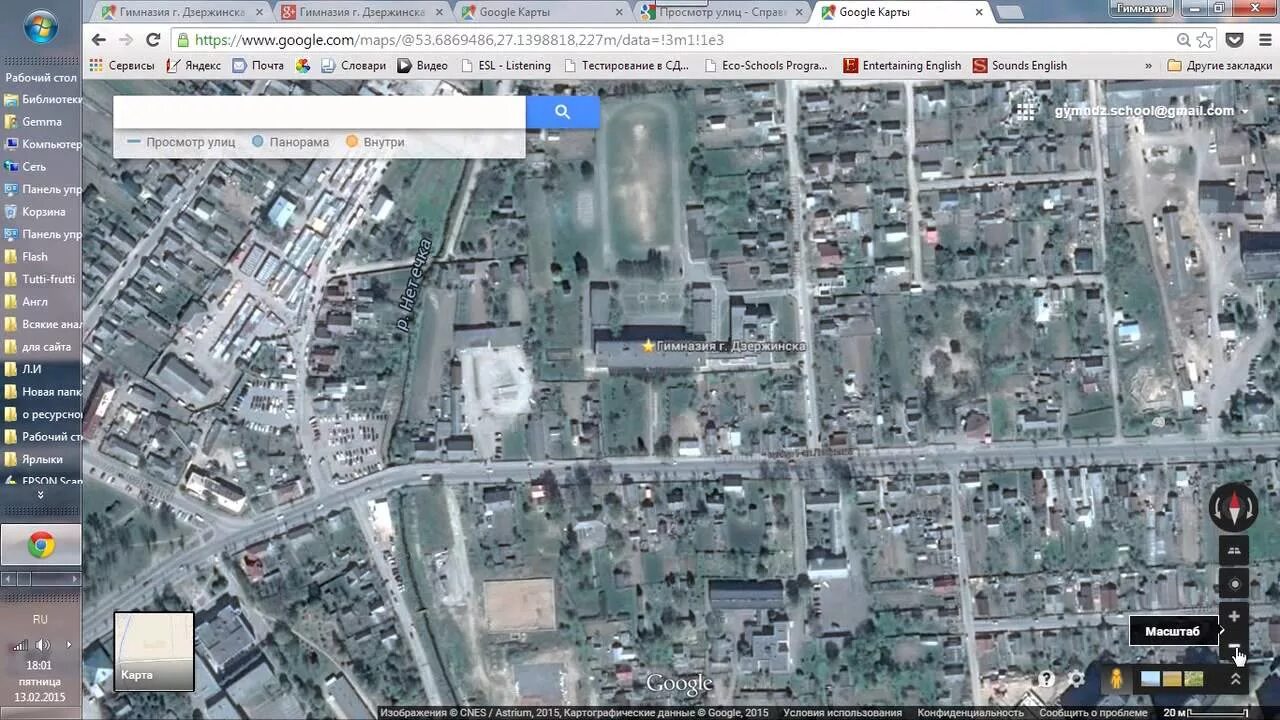This screenshot has width=1280, height=720.
Task: Expand the Другие закладки folder
Action: (x=1220, y=65)
